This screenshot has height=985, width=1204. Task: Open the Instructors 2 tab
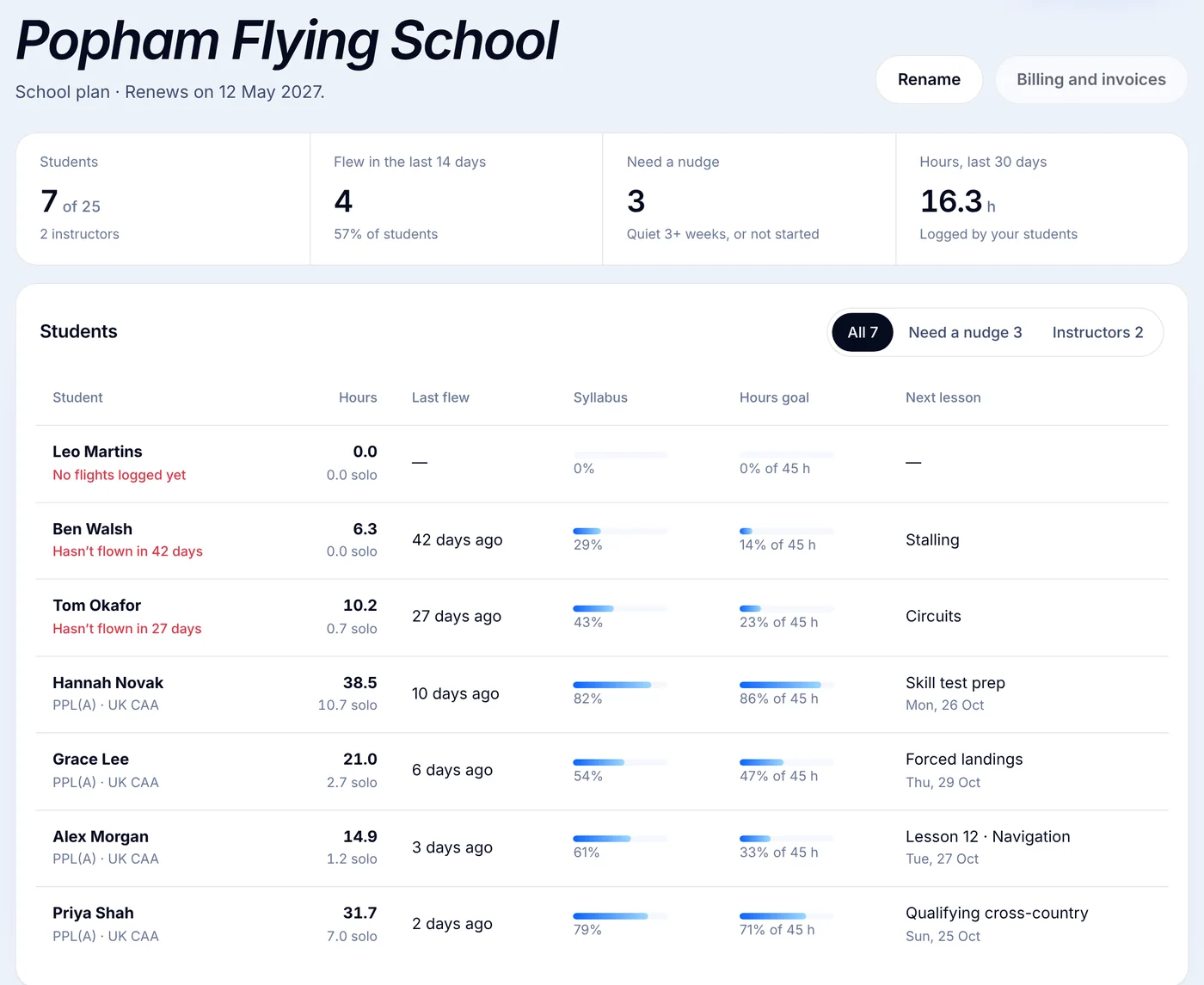pyautogui.click(x=1097, y=332)
